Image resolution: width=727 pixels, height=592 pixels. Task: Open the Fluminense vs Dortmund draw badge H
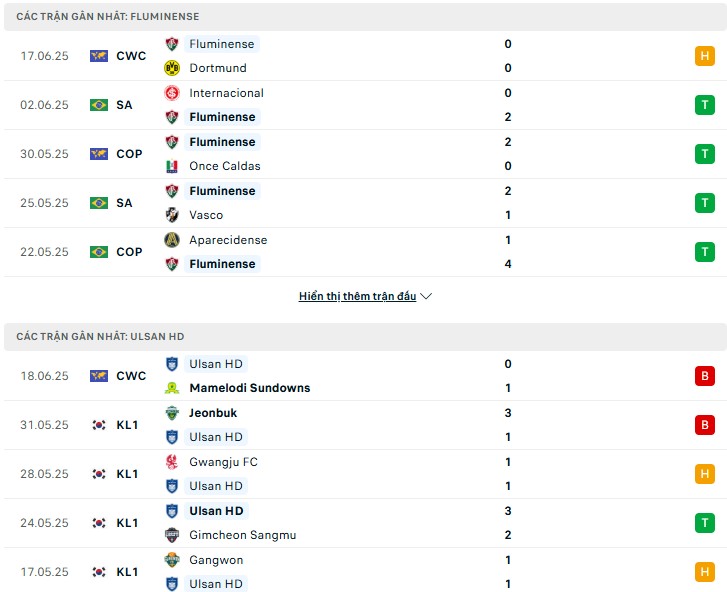704,56
